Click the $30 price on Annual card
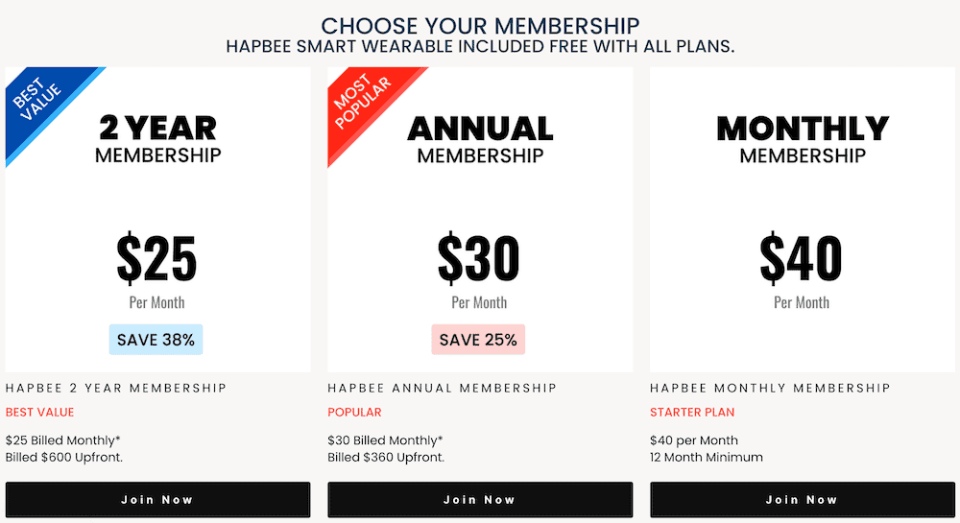The image size is (960, 523). point(479,258)
